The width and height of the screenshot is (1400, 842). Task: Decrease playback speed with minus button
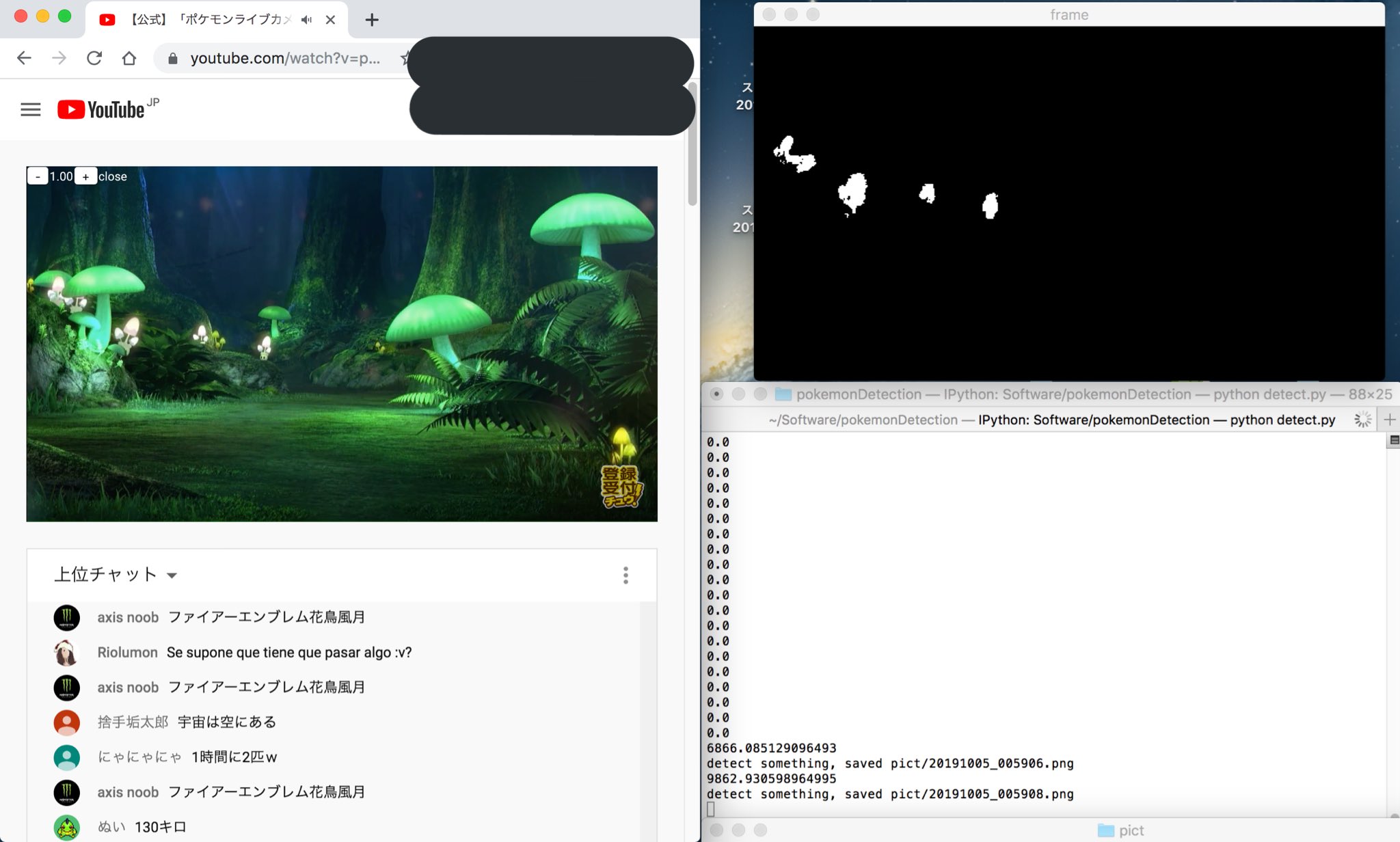click(x=38, y=176)
